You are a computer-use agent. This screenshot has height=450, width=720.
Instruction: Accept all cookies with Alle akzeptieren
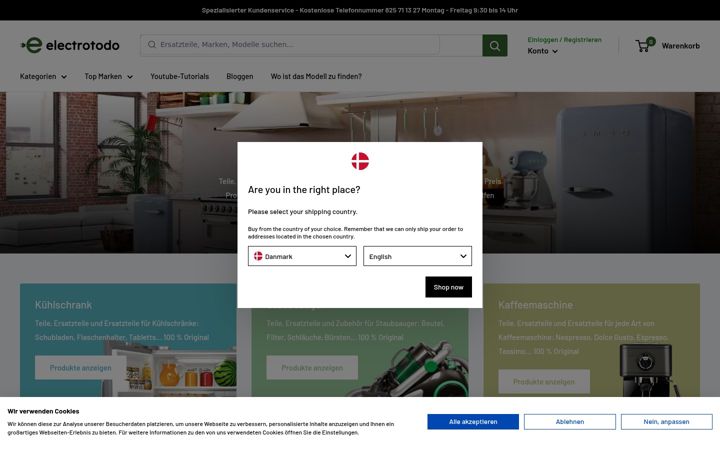[473, 422]
